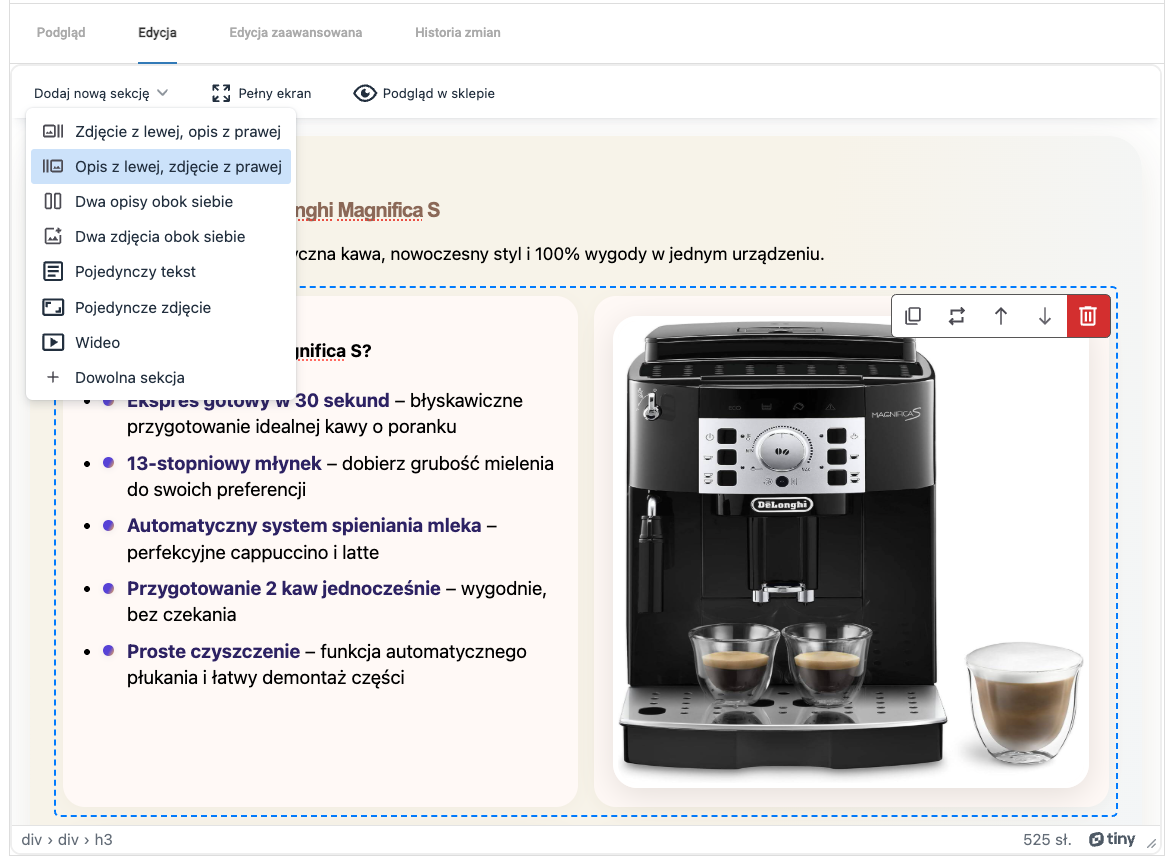Click 'Przygotowanie 2 kaw jednocześnie' text
The image size is (1170, 864).
(x=284, y=588)
